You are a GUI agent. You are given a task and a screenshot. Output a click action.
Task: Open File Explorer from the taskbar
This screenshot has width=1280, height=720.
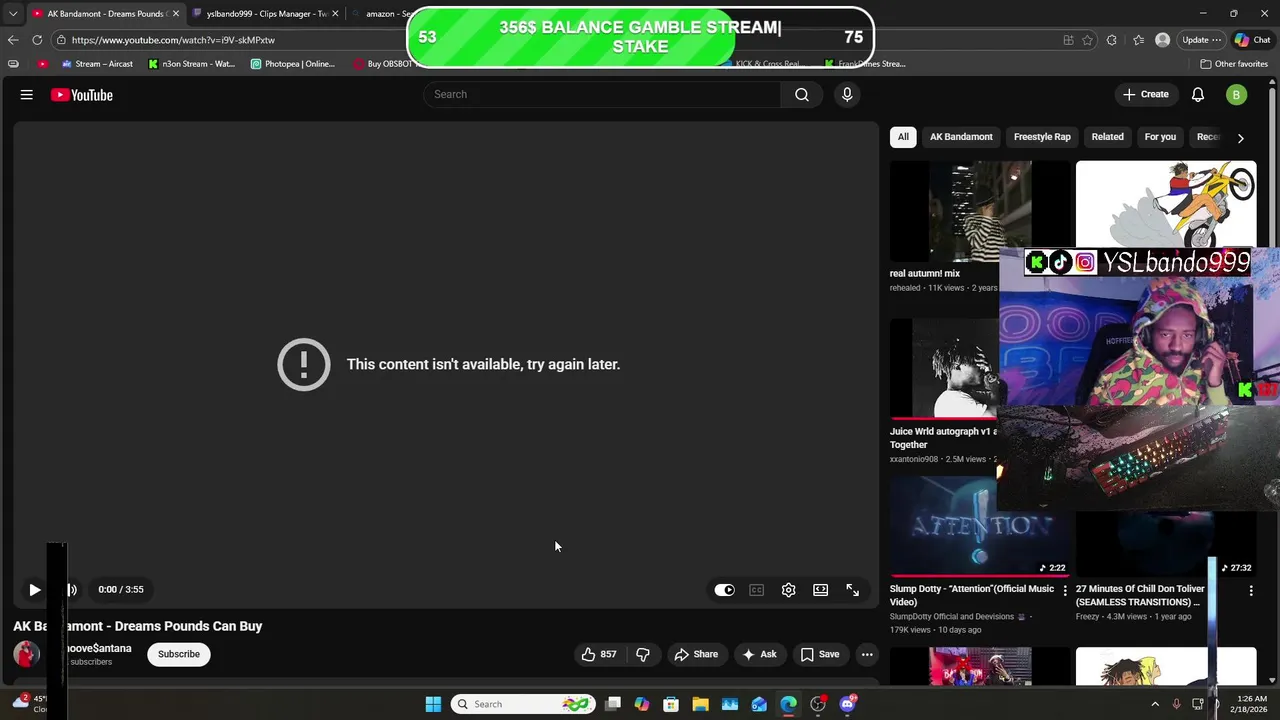tap(700, 704)
